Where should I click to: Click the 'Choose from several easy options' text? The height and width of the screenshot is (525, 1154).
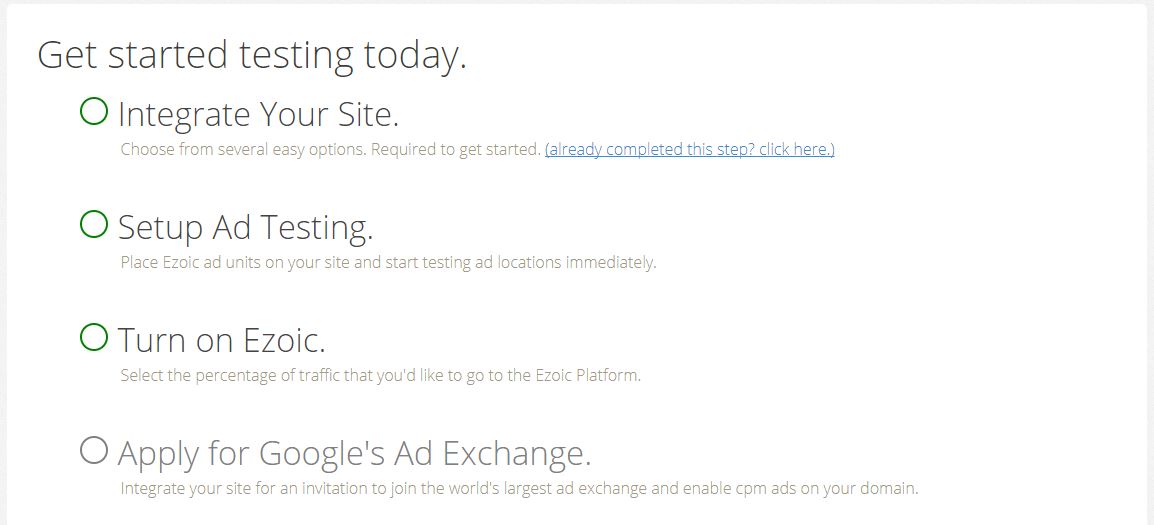(x=243, y=149)
